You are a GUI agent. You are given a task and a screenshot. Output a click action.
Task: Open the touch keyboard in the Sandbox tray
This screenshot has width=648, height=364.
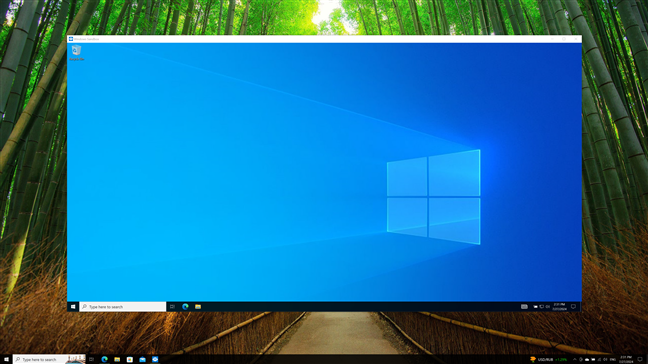(x=524, y=307)
